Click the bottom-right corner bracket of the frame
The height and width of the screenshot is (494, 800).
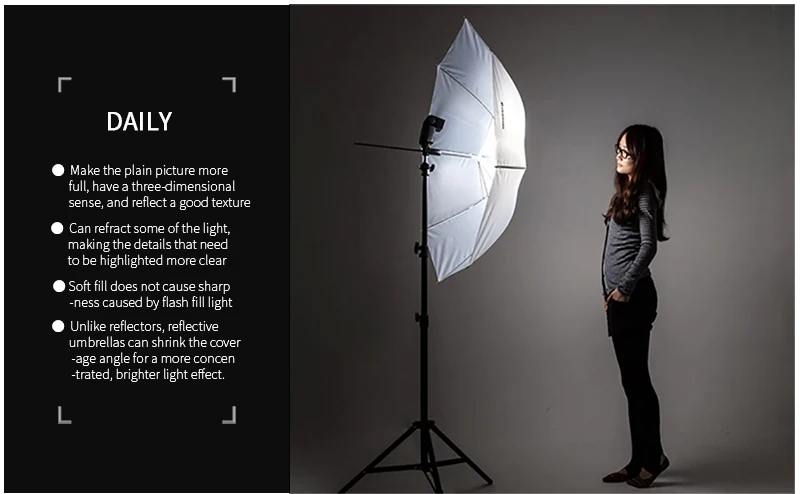click(230, 415)
